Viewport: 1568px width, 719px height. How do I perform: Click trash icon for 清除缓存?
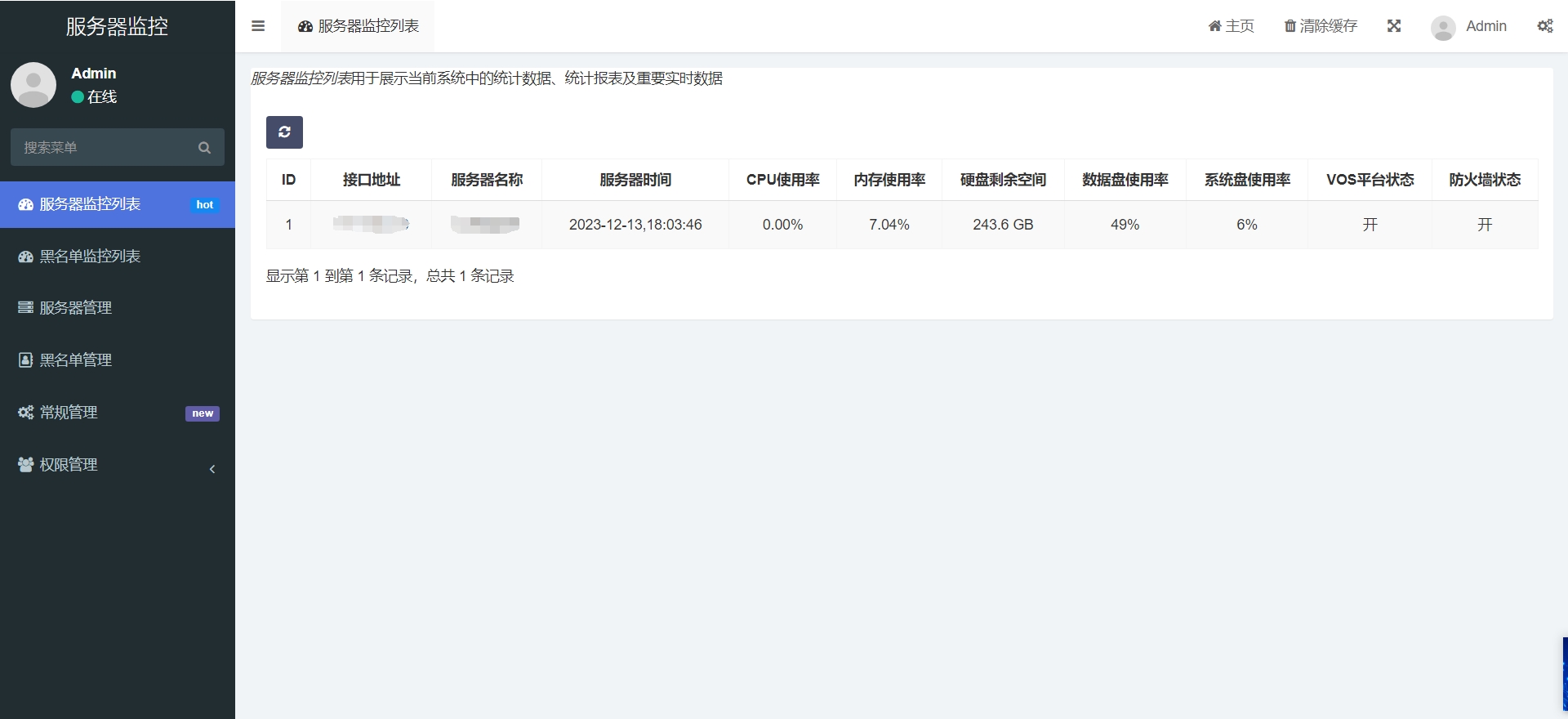(1290, 26)
